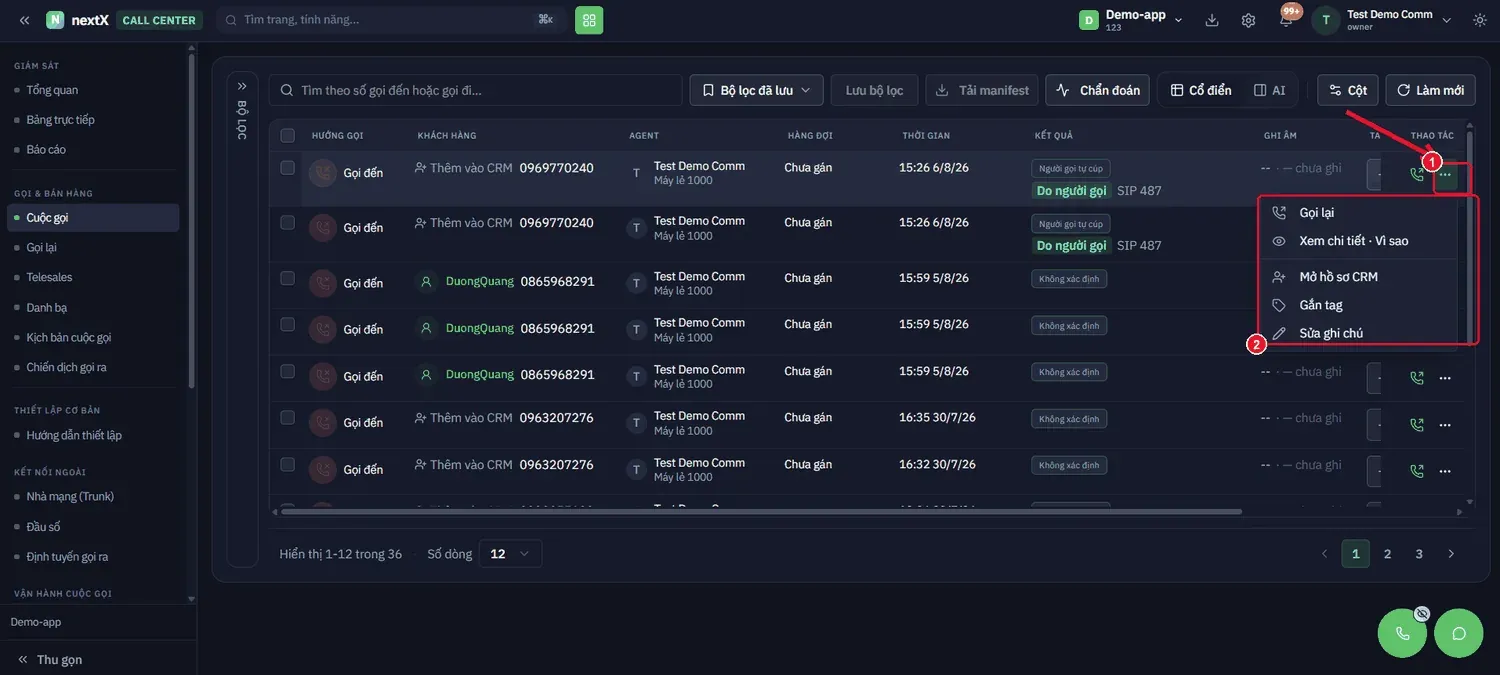This screenshot has width=1500, height=675.
Task: Open three-dot actions for the 16:32 30/7/26 row
Action: coord(1445,471)
